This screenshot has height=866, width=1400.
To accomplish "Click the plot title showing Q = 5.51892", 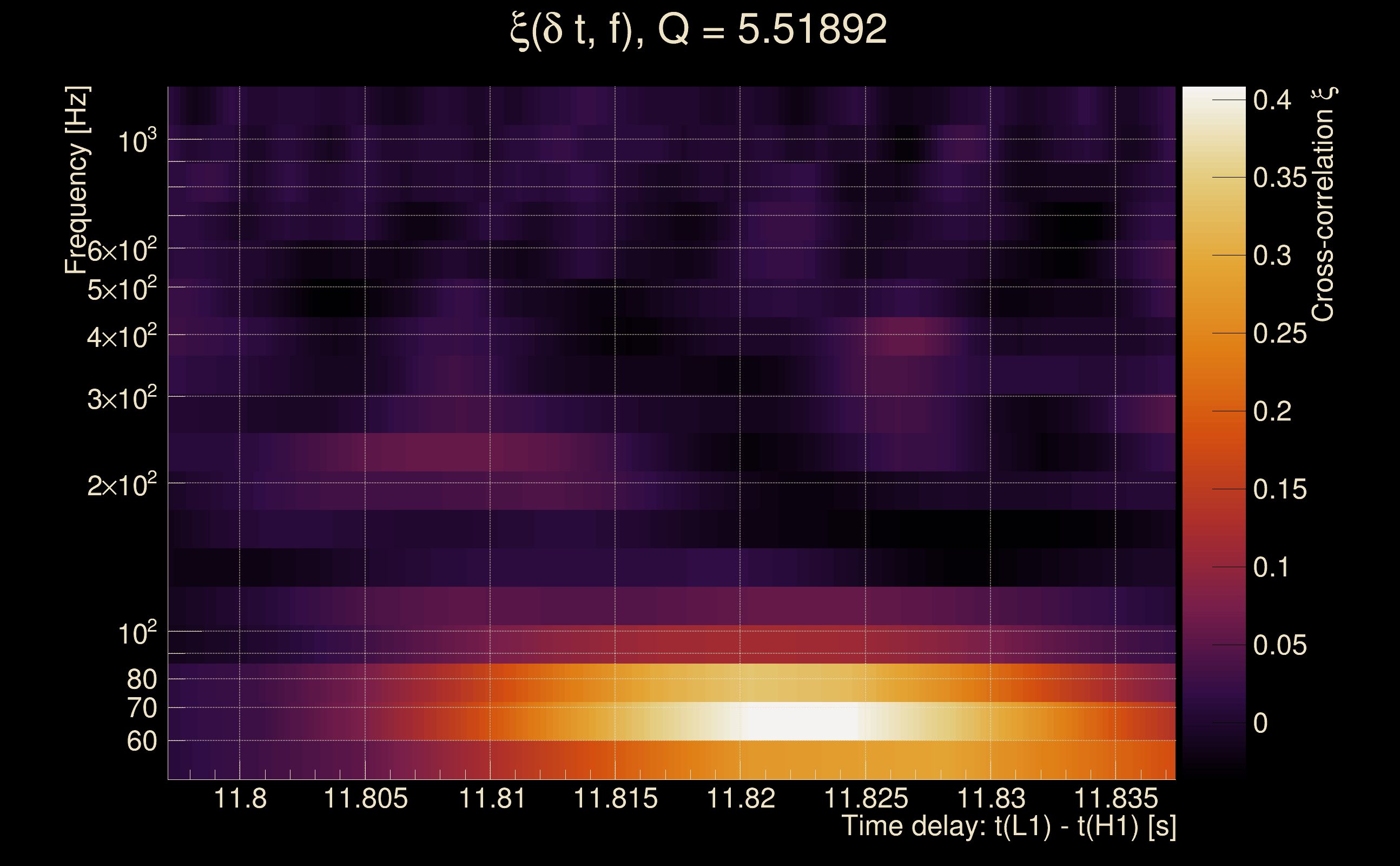I will click(x=698, y=30).
